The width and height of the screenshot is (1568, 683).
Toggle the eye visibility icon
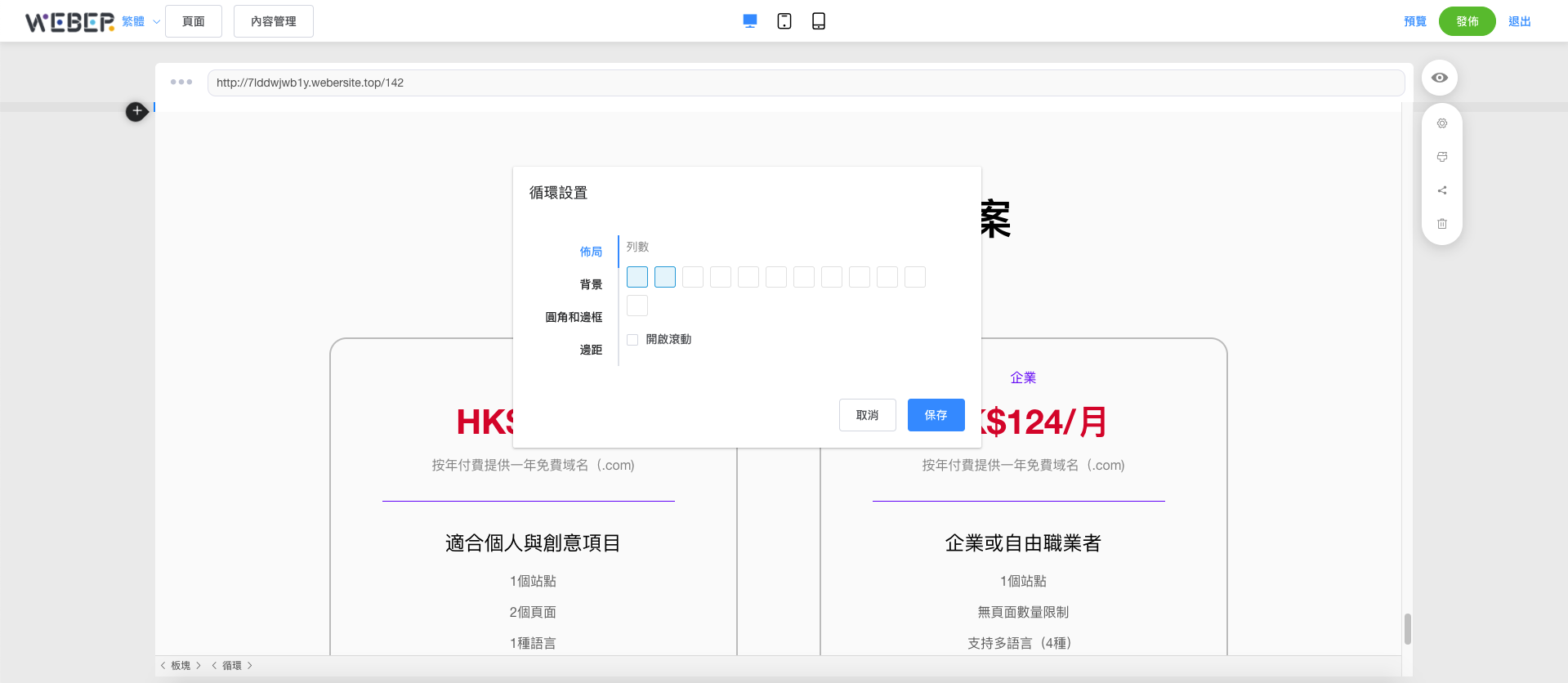click(1440, 78)
